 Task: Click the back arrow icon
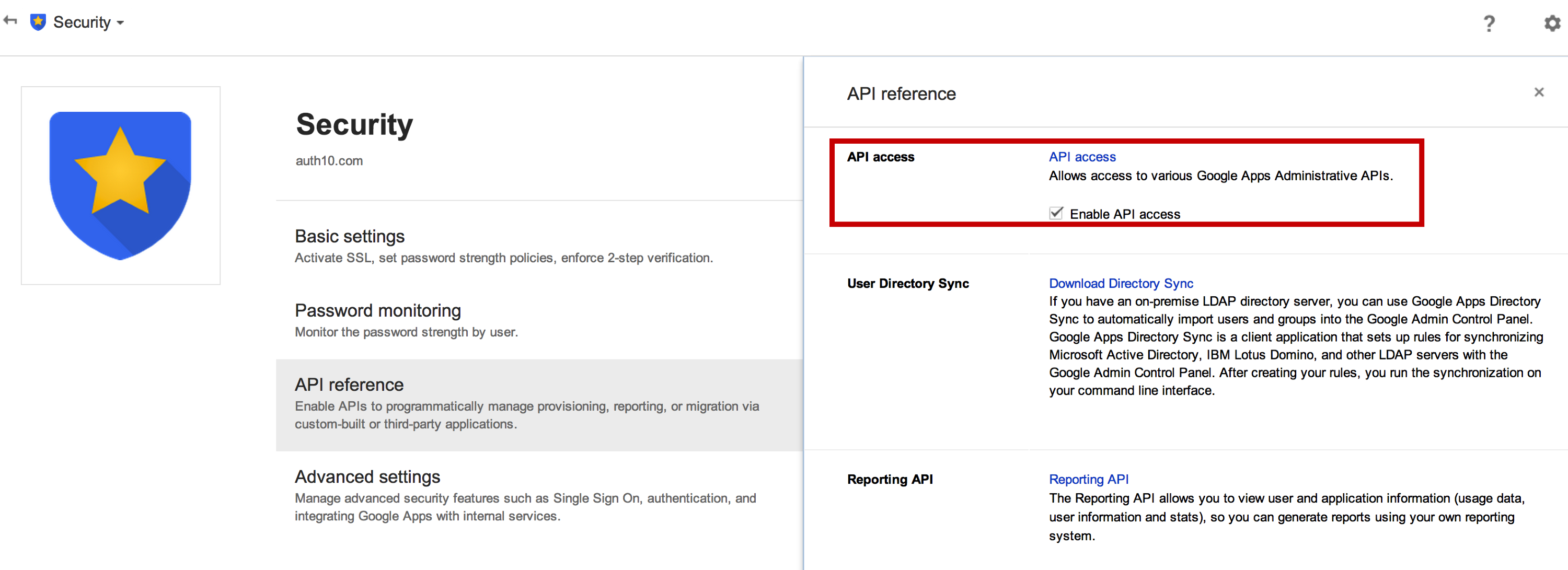[10, 21]
